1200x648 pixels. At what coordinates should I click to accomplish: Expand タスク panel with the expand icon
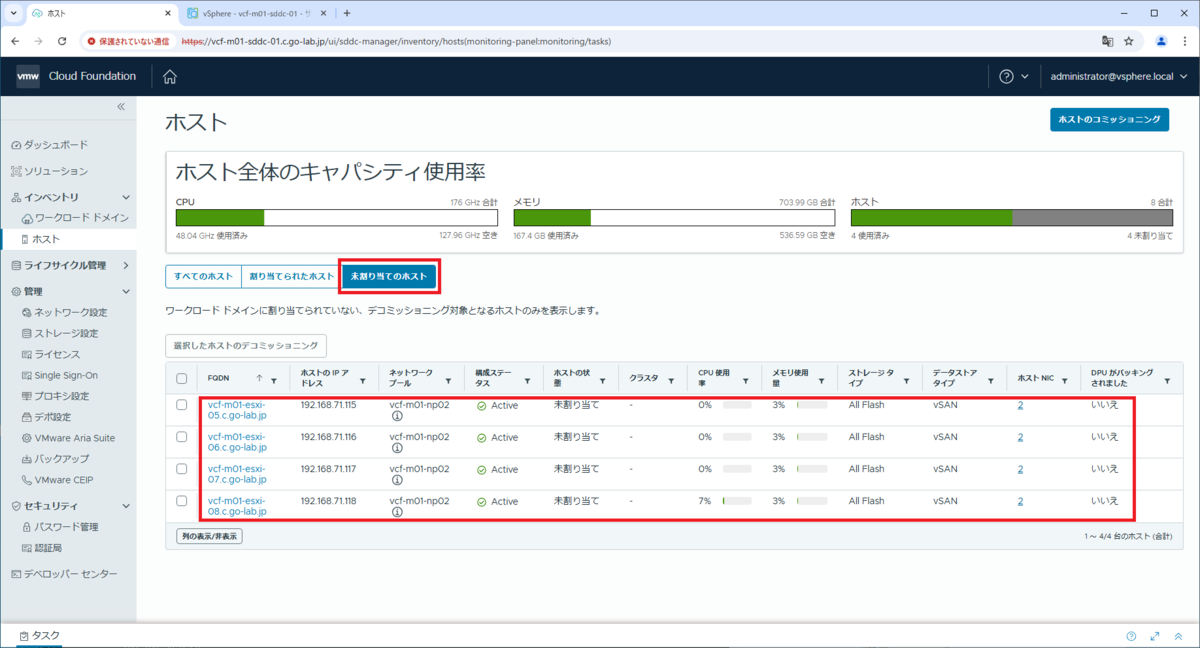point(1155,636)
